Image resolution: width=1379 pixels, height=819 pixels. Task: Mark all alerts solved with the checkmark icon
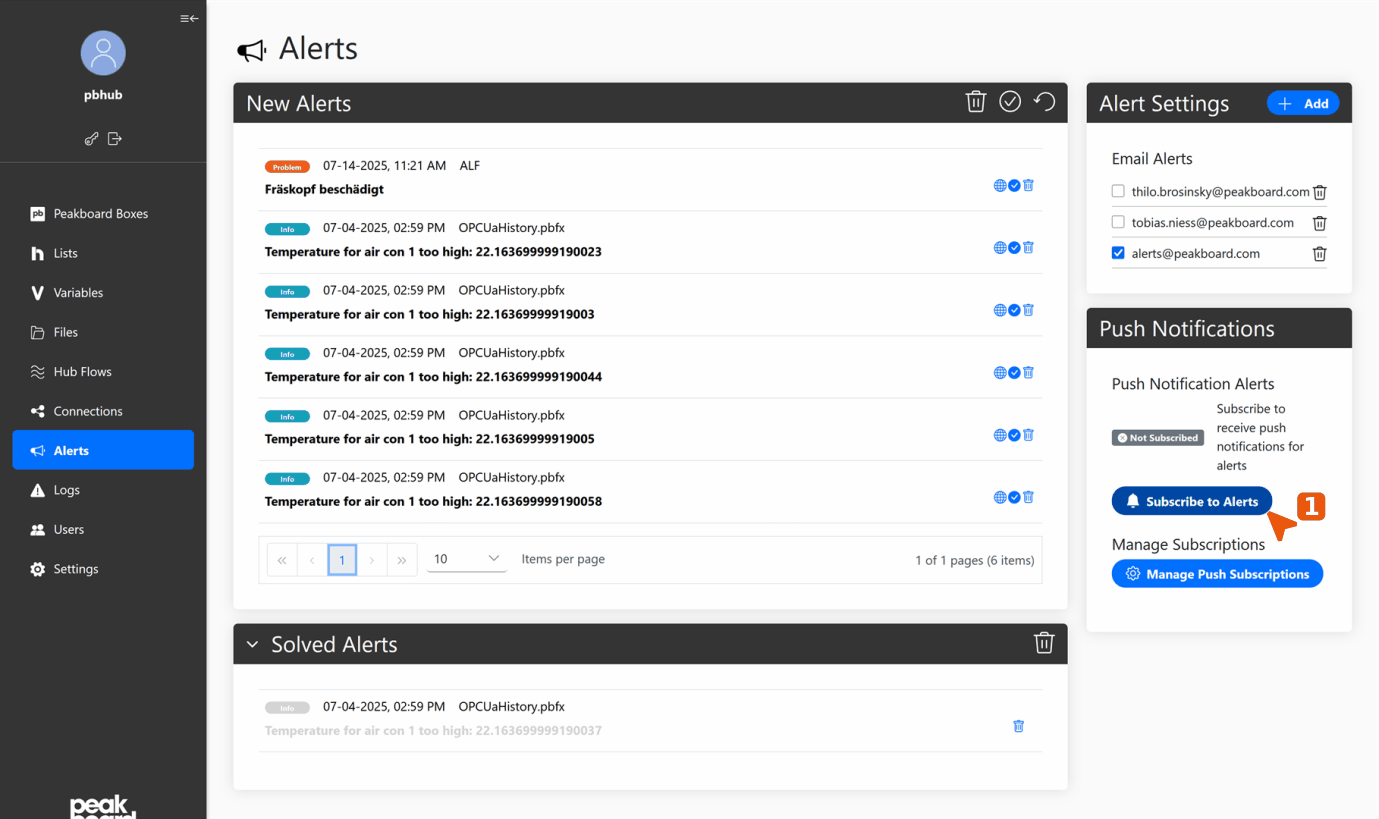coord(1009,101)
